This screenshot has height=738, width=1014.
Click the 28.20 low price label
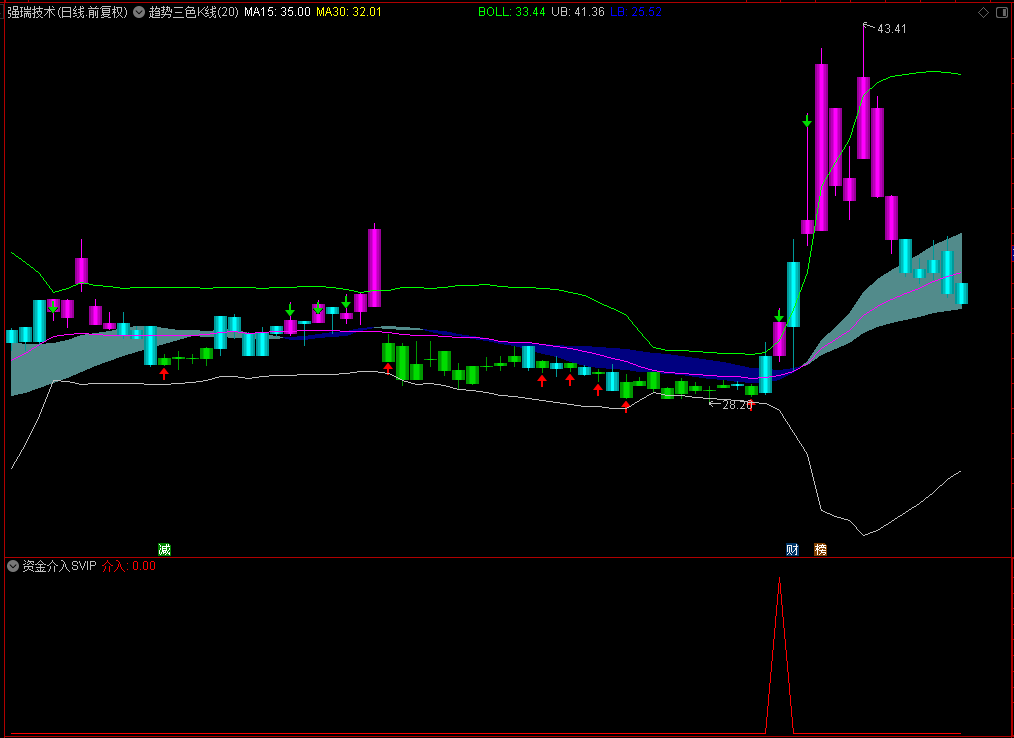pyautogui.click(x=737, y=405)
